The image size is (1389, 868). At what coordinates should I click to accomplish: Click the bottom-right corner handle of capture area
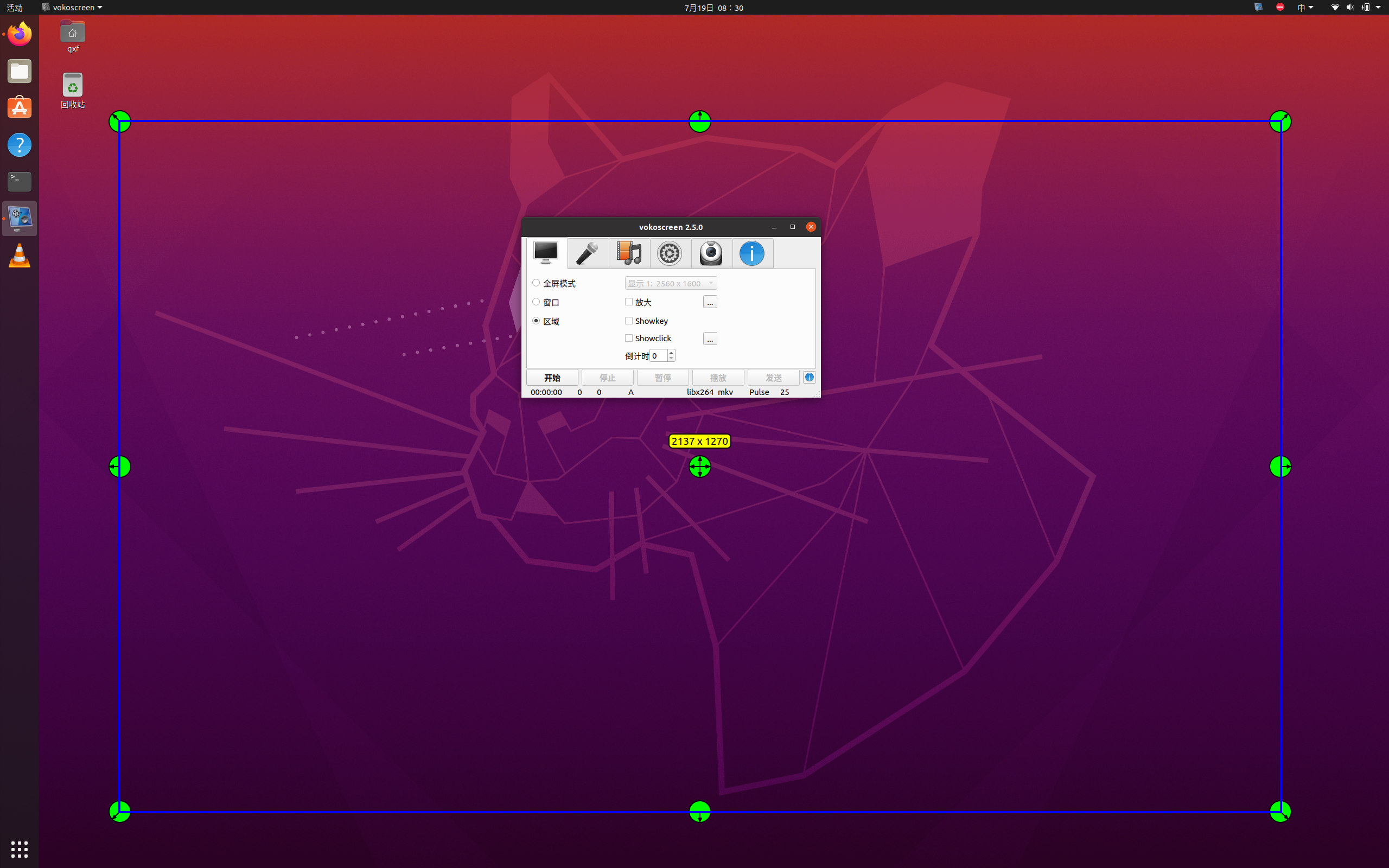point(1280,812)
